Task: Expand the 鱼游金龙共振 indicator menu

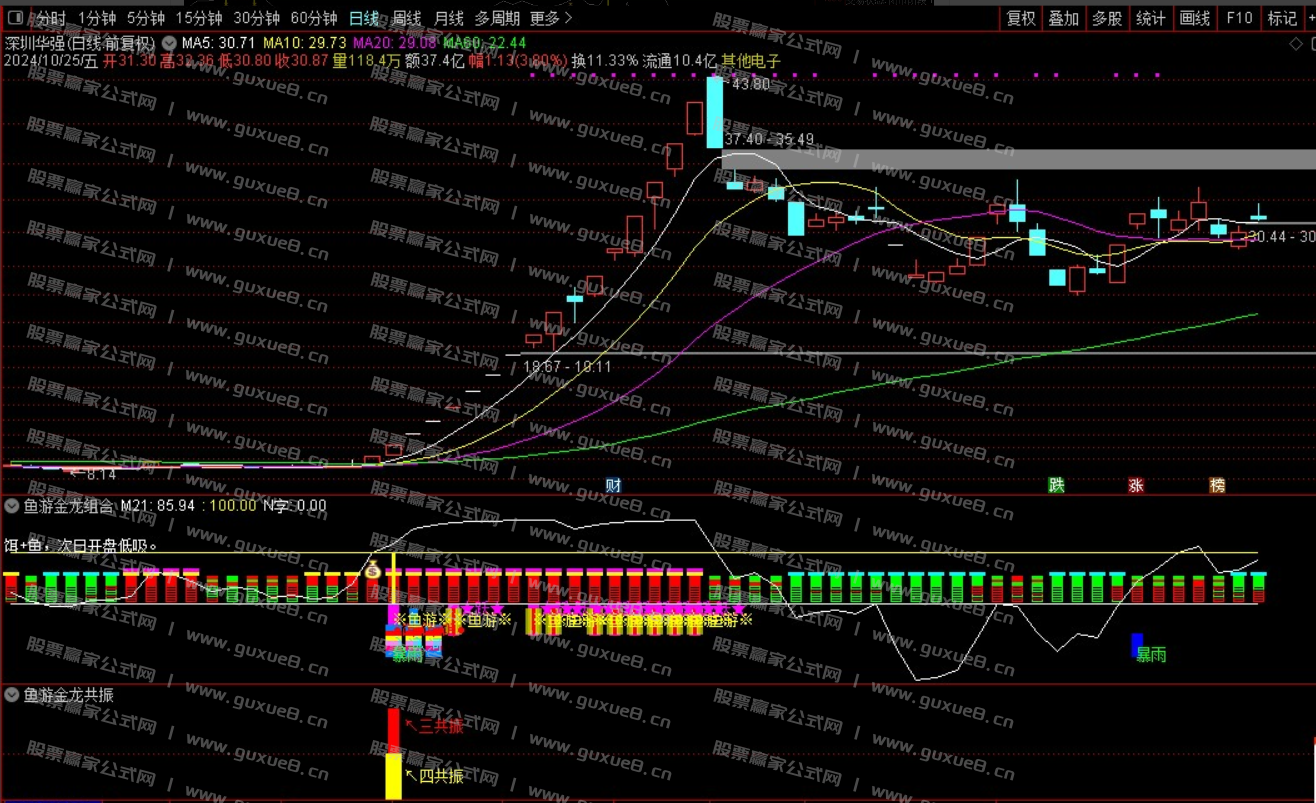Action: click(x=12, y=695)
